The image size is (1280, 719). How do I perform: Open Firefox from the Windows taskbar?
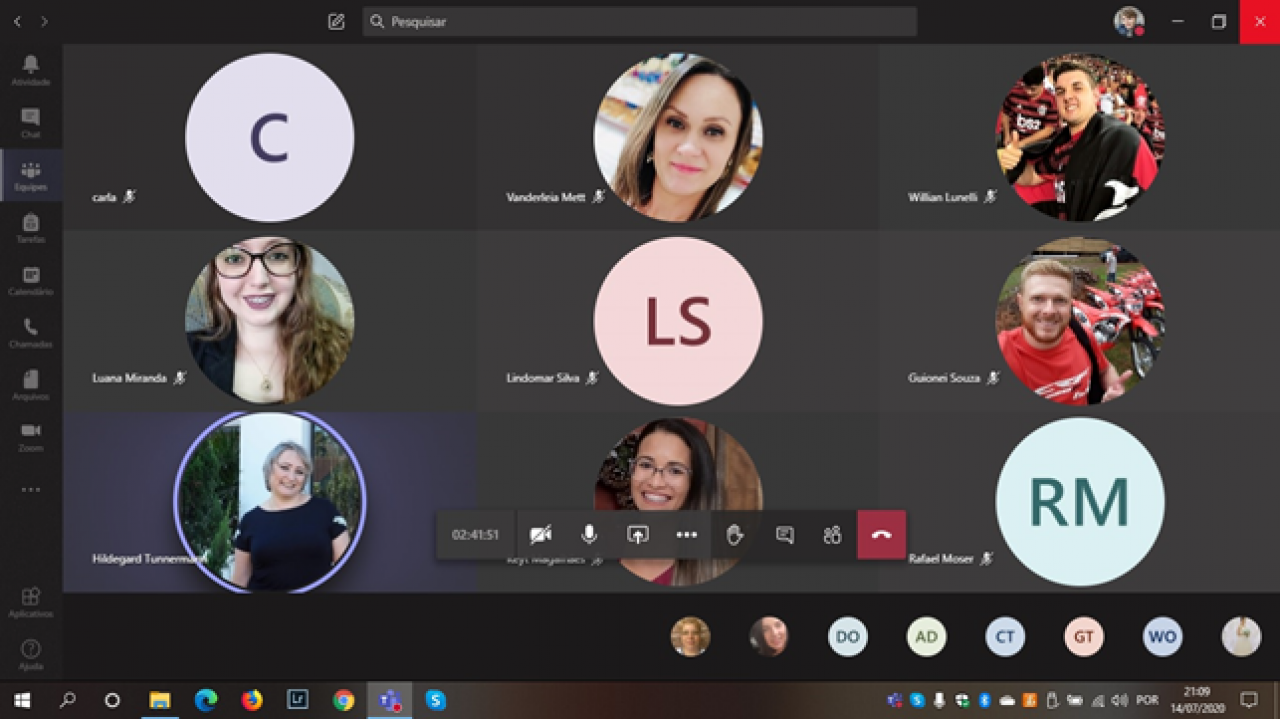click(x=252, y=700)
